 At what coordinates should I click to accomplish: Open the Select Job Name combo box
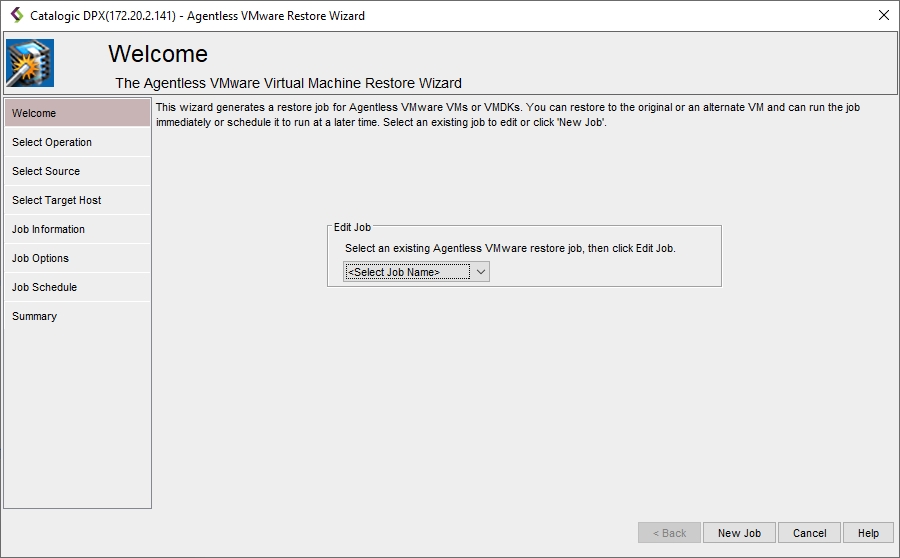pyautogui.click(x=406, y=272)
